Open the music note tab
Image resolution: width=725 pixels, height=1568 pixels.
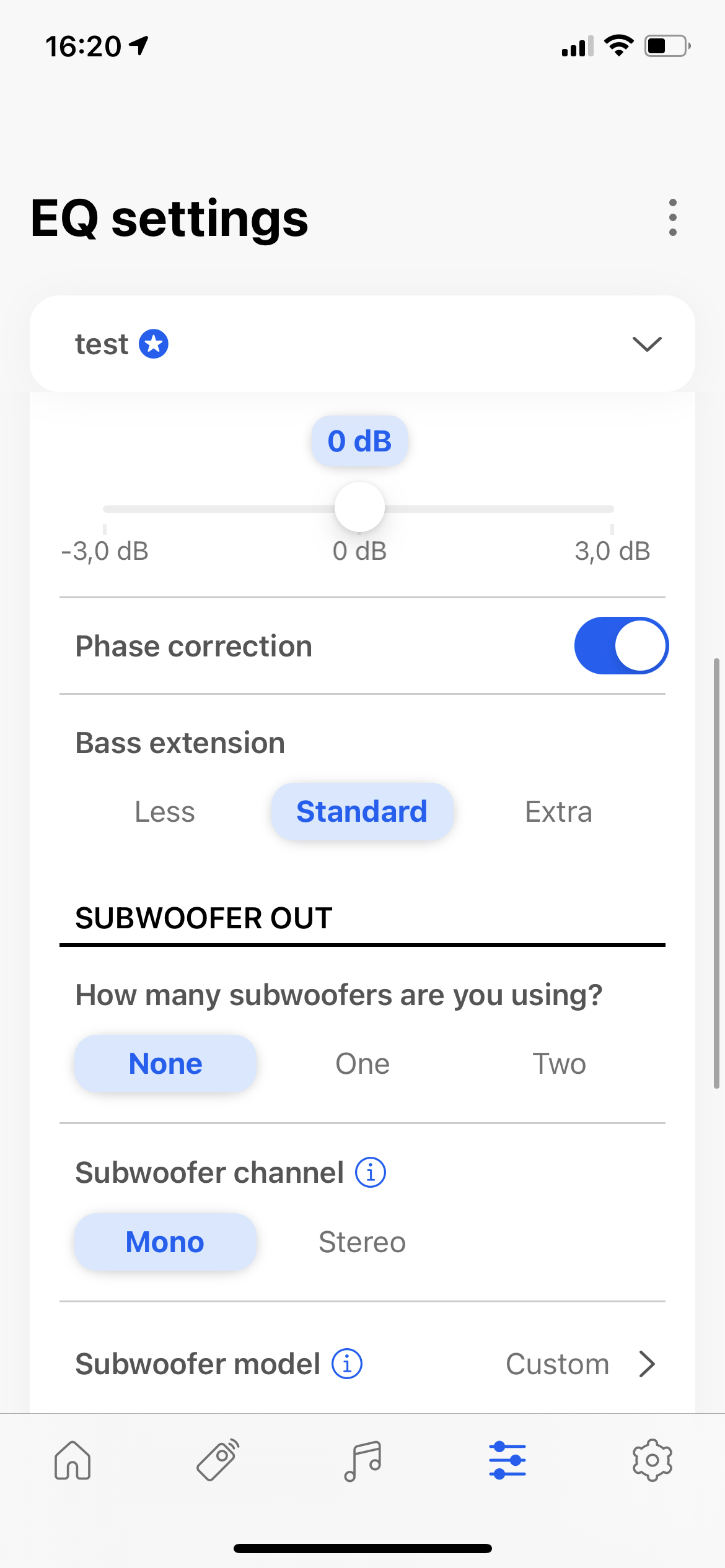[x=362, y=1460]
